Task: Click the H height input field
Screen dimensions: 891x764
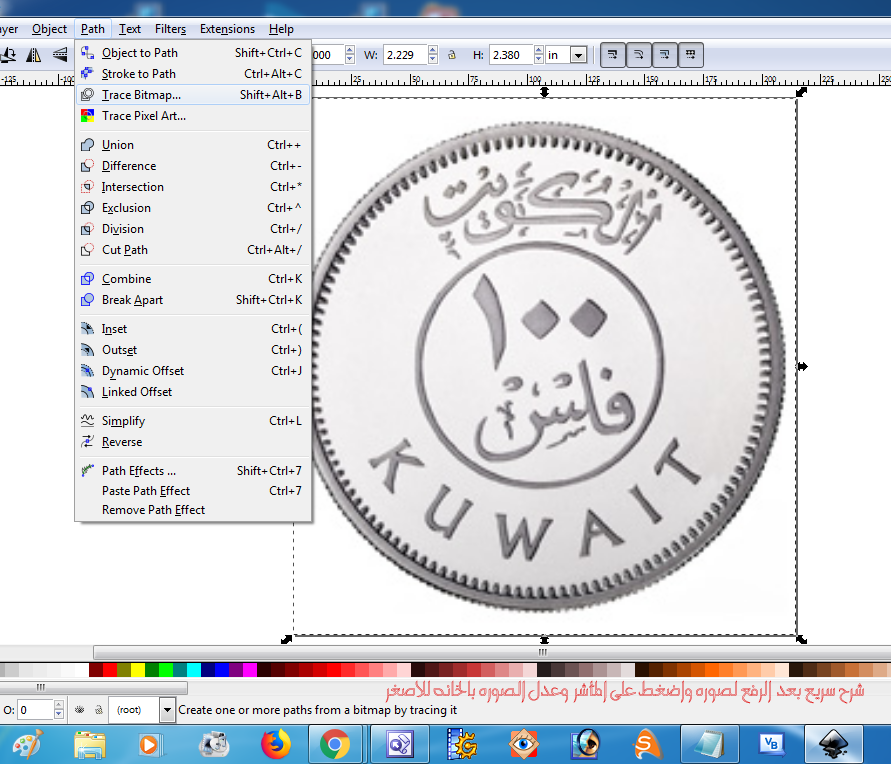Action: (x=511, y=55)
